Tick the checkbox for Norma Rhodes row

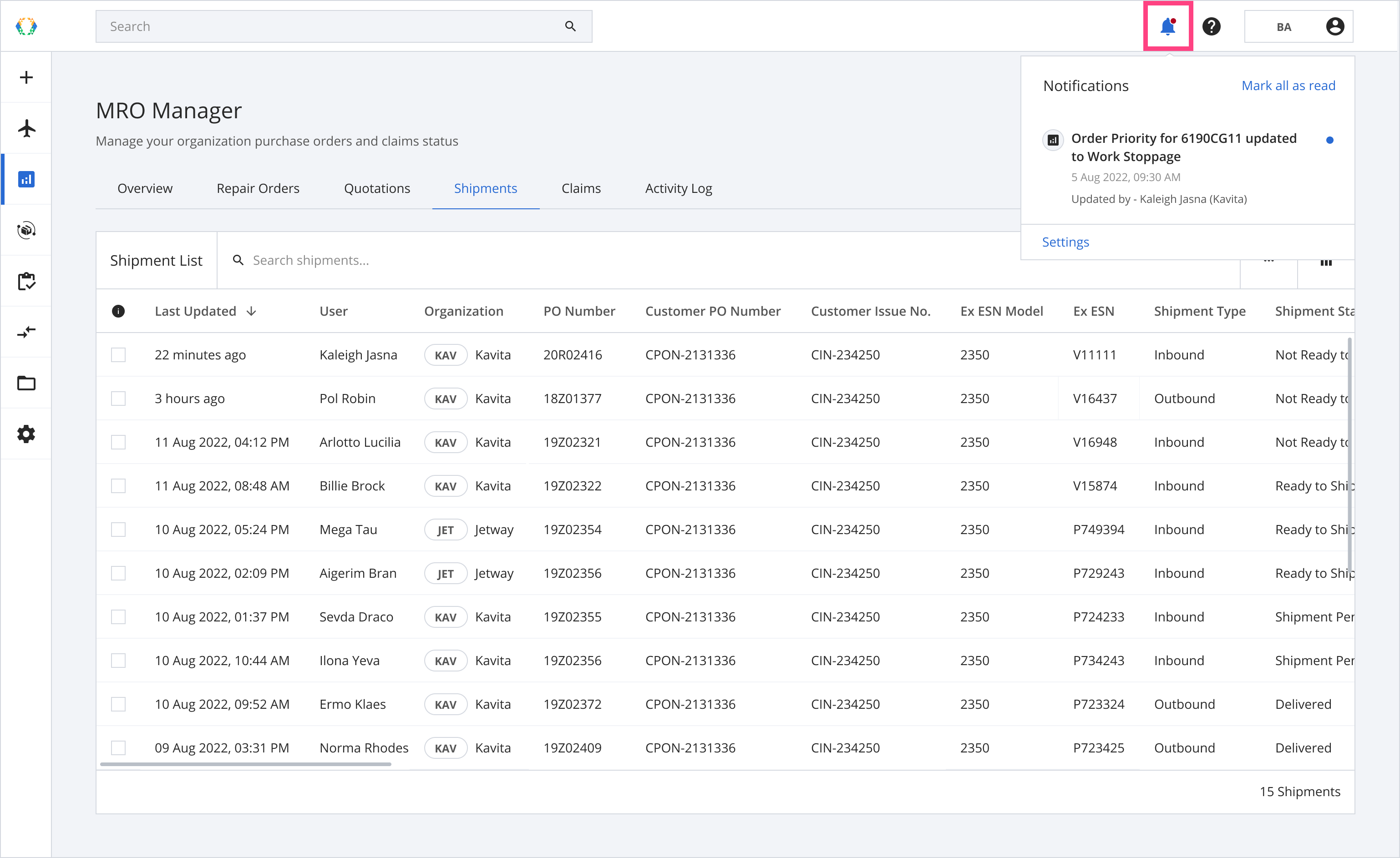click(x=118, y=748)
